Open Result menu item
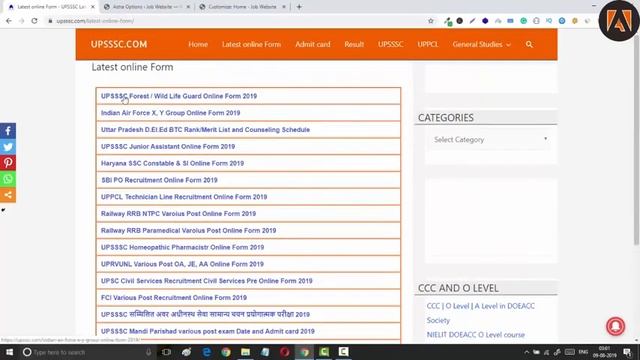The width and height of the screenshot is (640, 360). coord(354,44)
